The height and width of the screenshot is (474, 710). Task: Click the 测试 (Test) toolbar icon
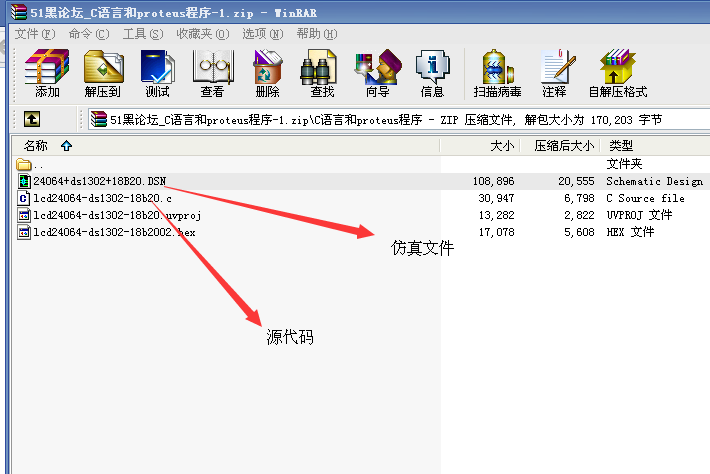pyautogui.click(x=157, y=67)
